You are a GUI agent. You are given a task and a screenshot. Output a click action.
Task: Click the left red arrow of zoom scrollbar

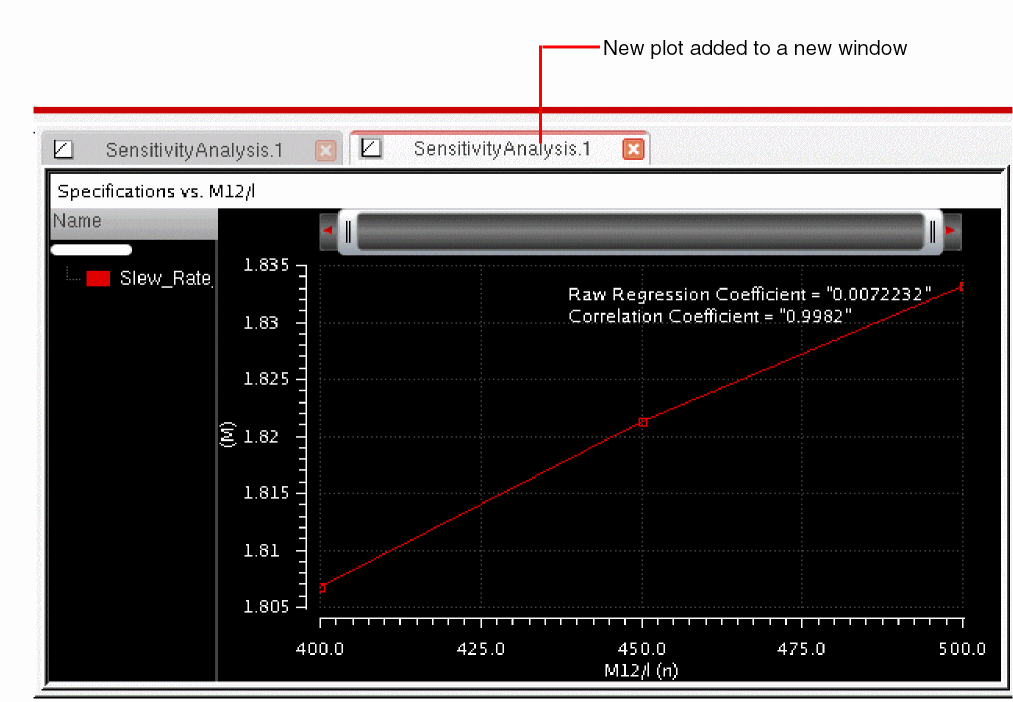(328, 231)
